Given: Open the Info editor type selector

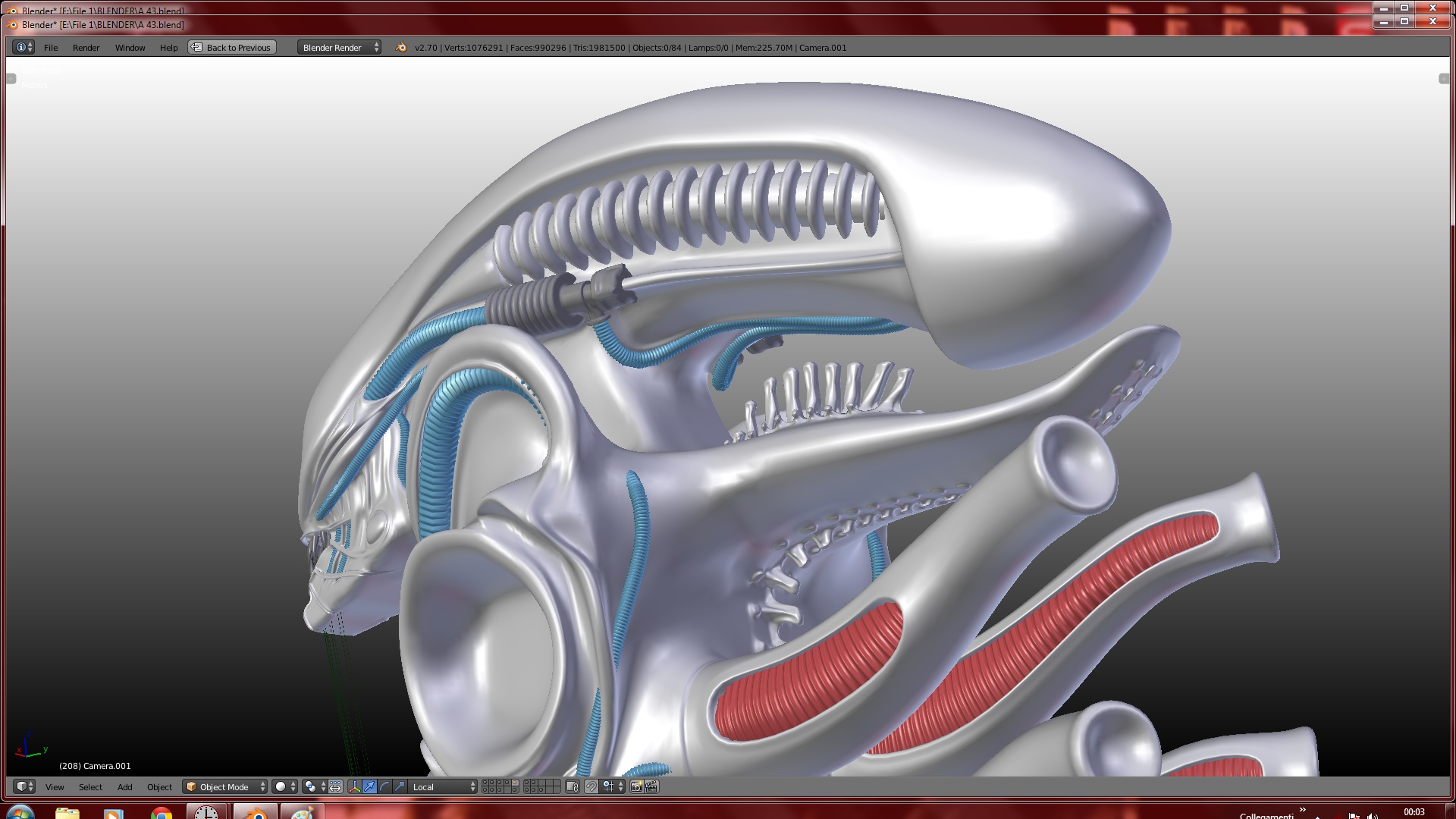Looking at the screenshot, I should click(24, 47).
